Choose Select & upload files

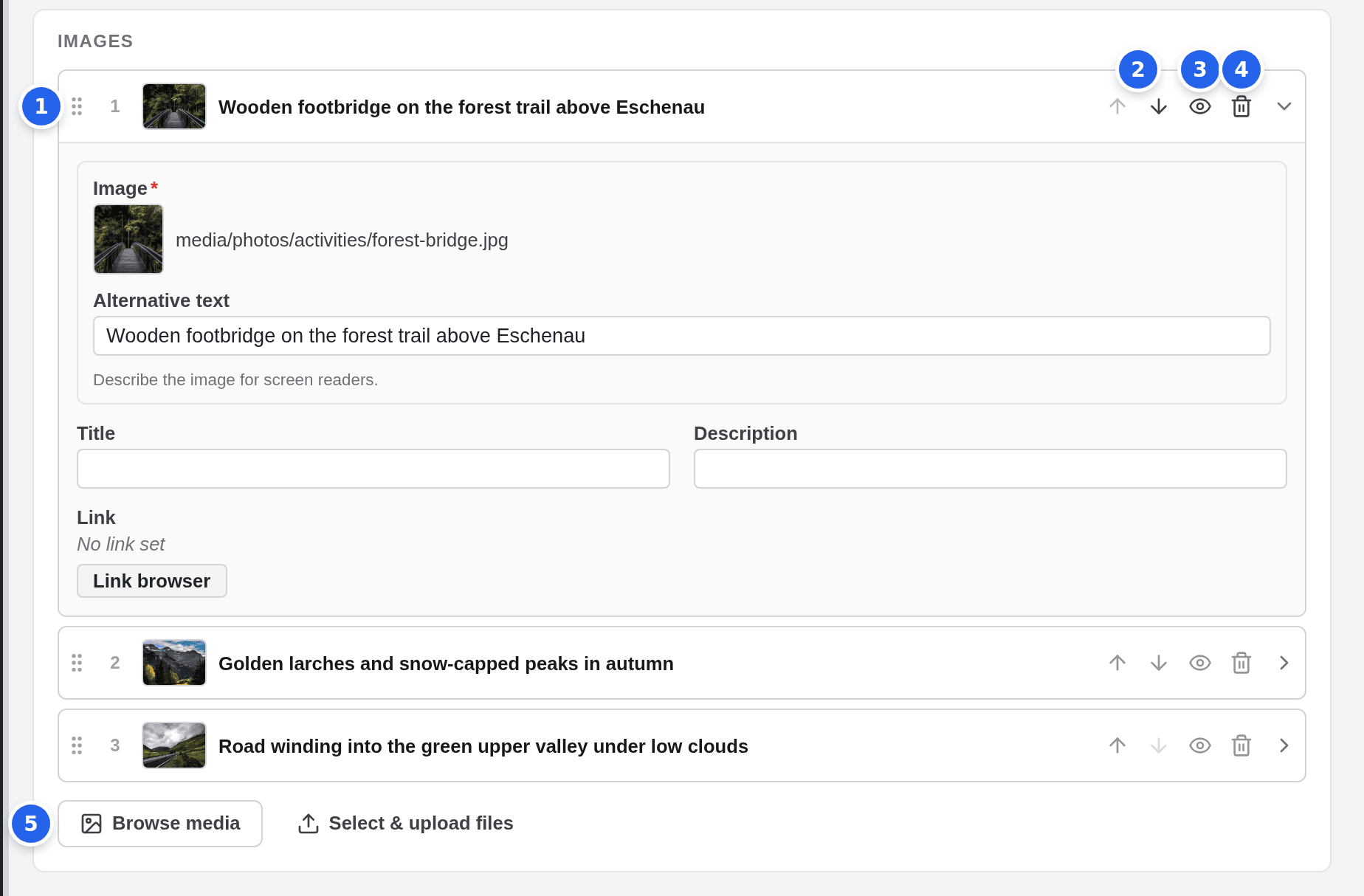405,824
